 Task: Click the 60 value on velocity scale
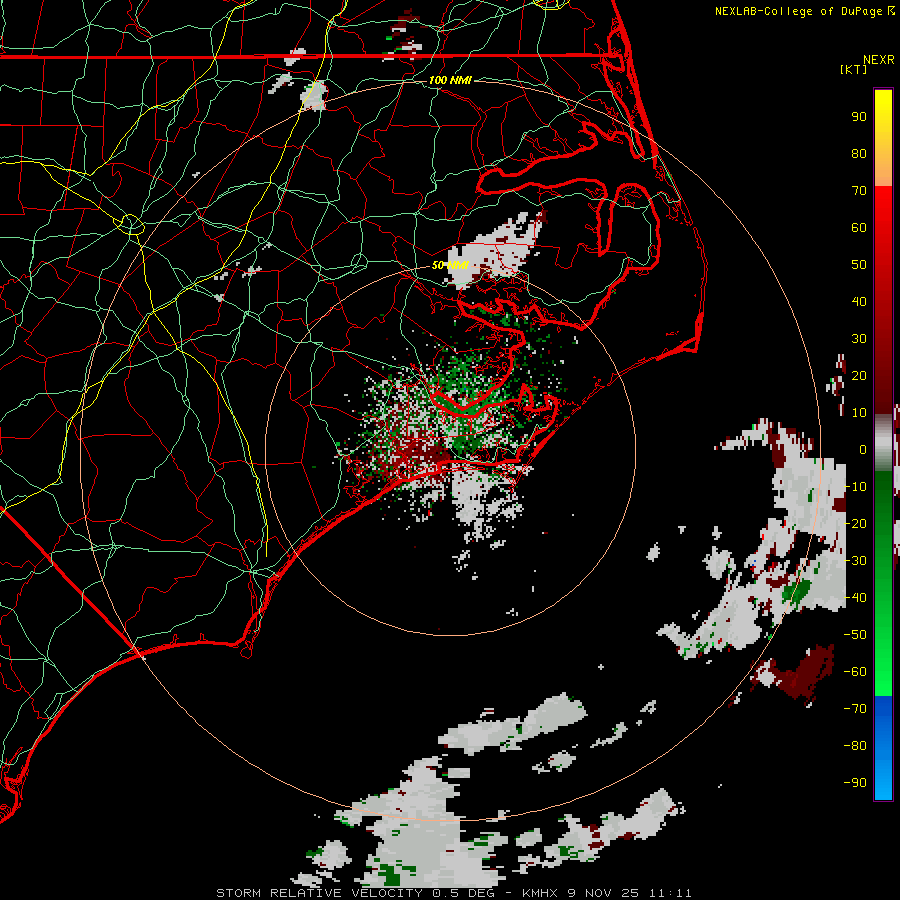(859, 228)
